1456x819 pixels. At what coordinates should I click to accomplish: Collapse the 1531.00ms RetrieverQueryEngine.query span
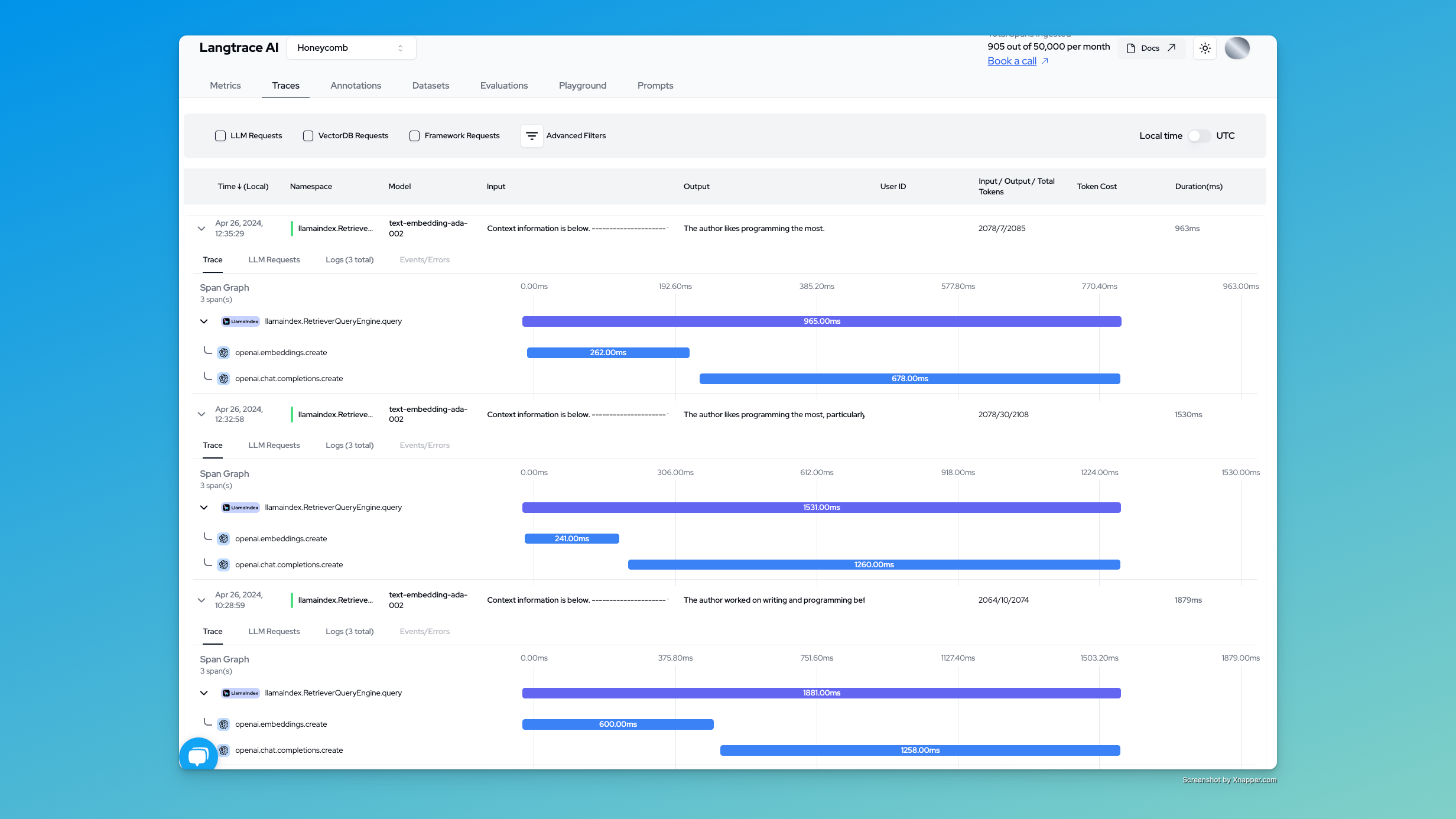pyautogui.click(x=204, y=508)
